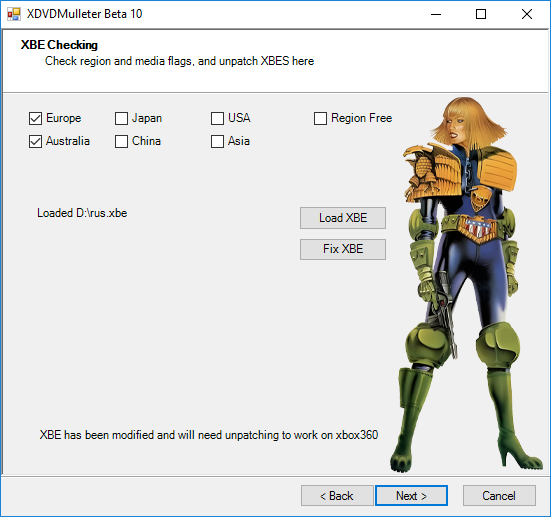Tick the China region checkbox

click(x=121, y=141)
